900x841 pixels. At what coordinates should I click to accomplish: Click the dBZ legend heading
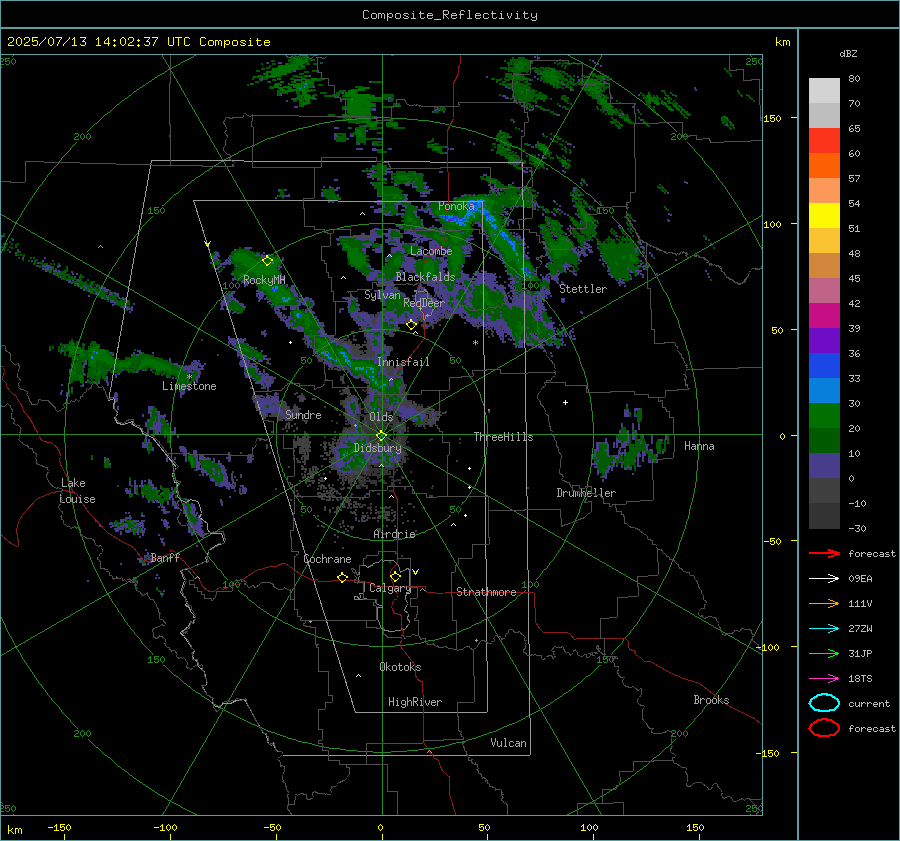pos(848,53)
